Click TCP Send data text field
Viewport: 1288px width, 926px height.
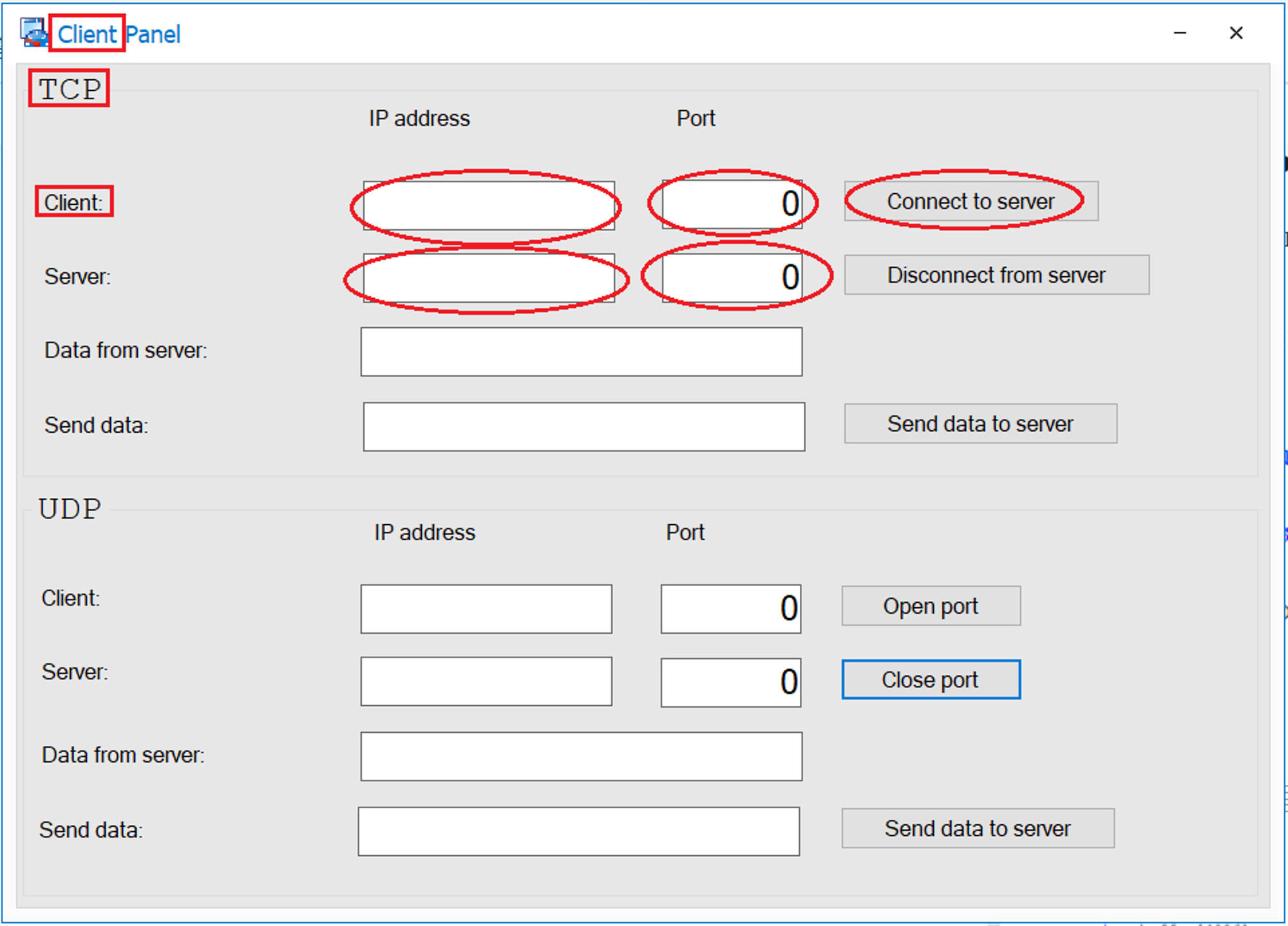(x=583, y=427)
